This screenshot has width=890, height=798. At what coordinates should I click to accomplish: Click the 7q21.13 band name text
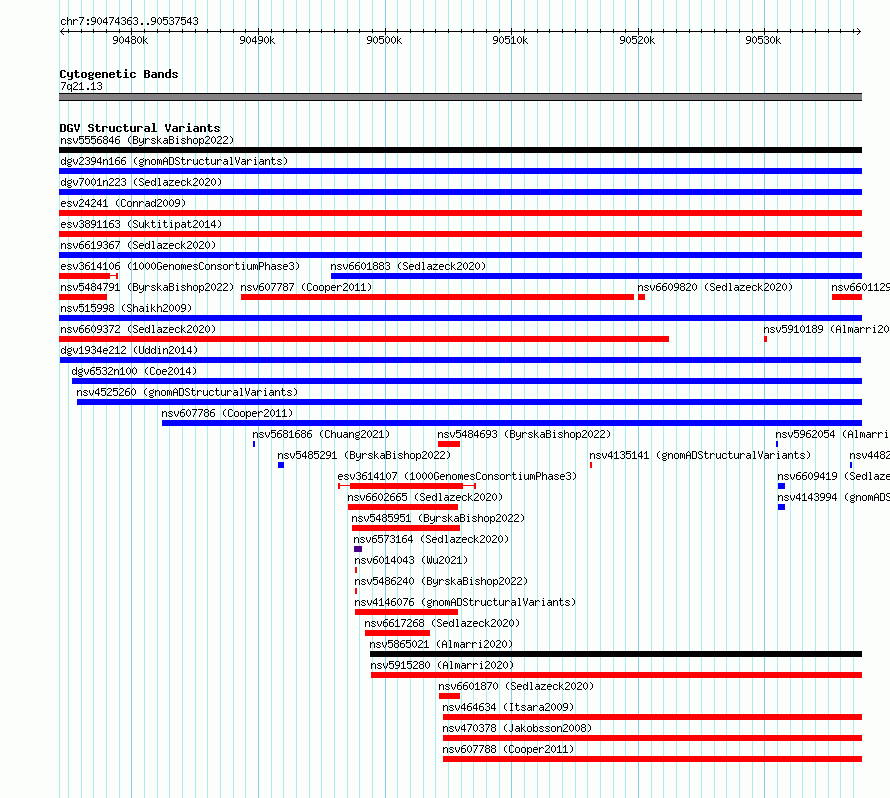[x=81, y=86]
